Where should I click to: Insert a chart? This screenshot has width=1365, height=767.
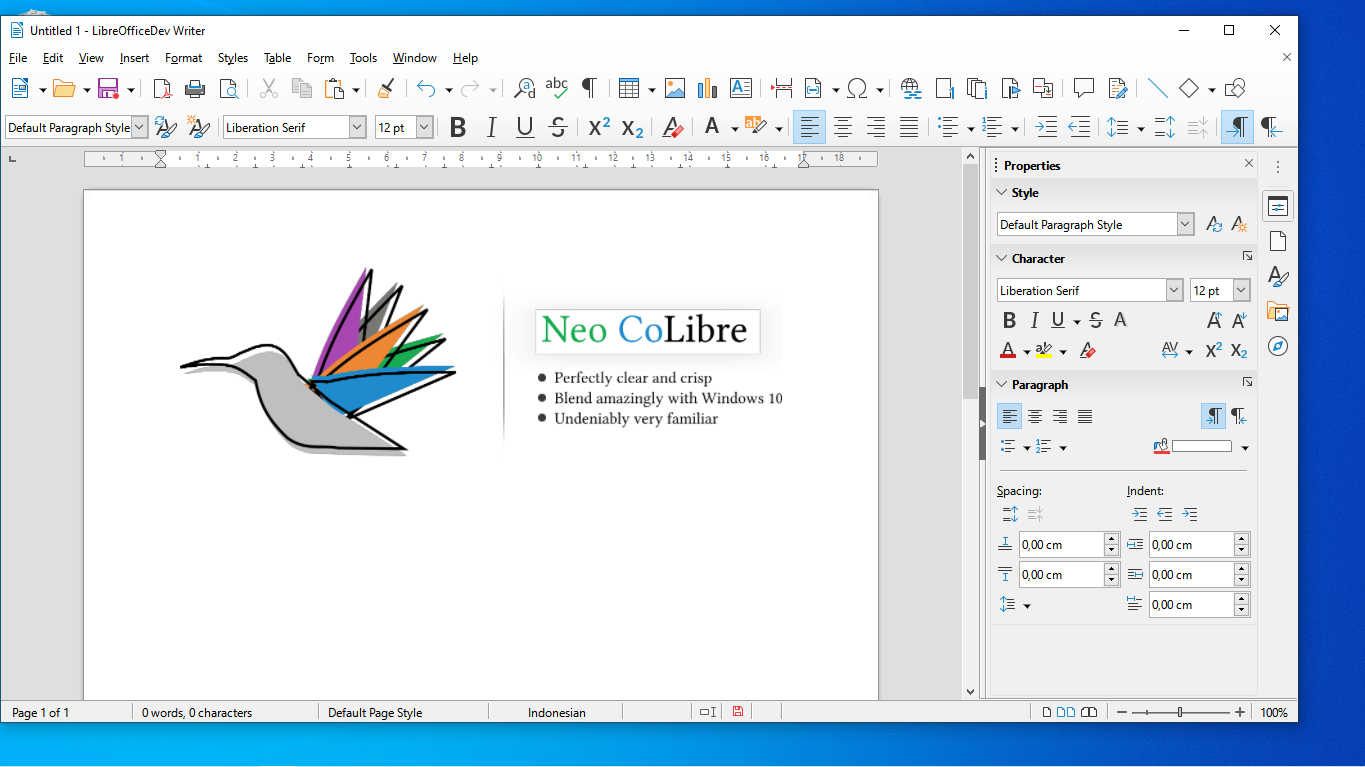(707, 88)
